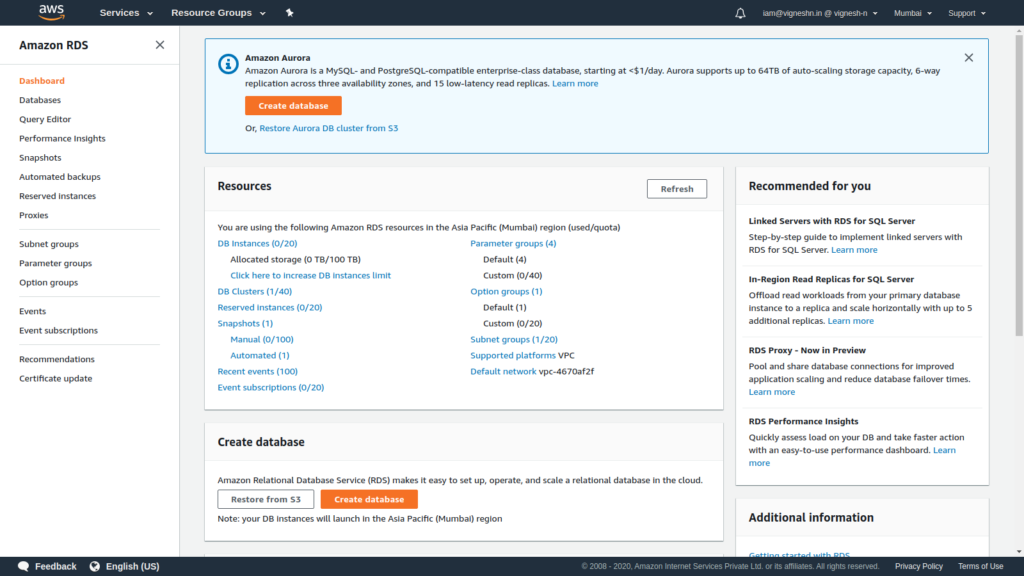Learn more about In-Region Read Replicas

[850, 321]
